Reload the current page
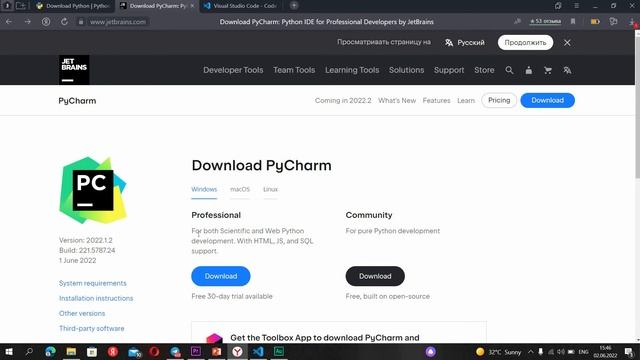This screenshot has width=640, height=360. (x=64, y=22)
